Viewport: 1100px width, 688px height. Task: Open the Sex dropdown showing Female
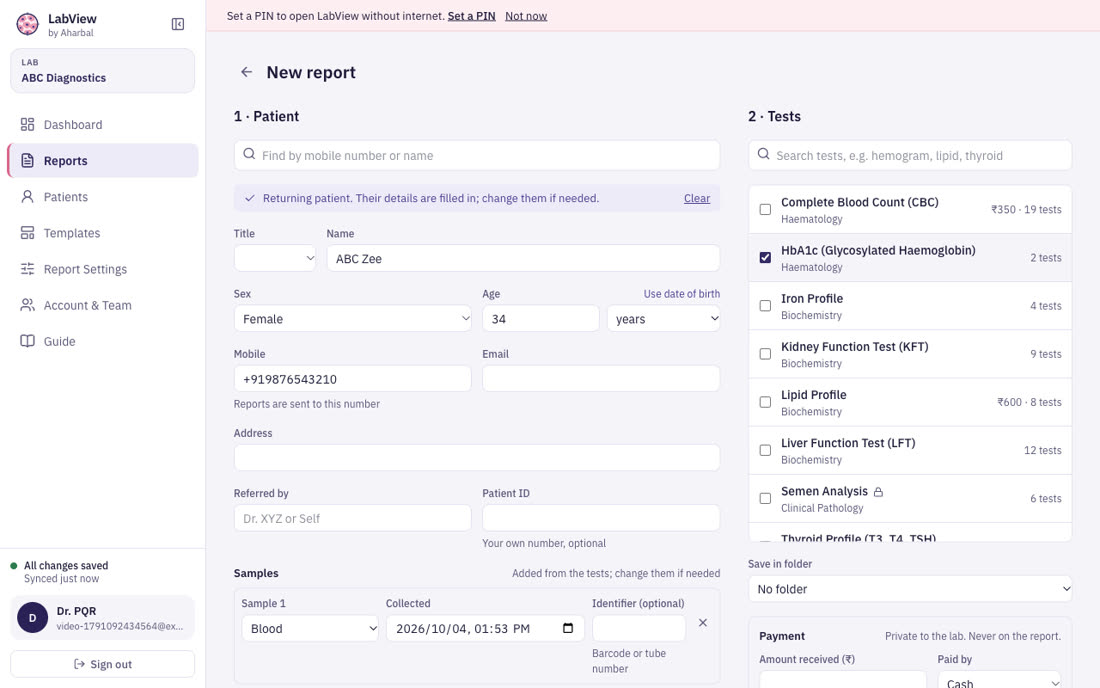[x=353, y=318]
